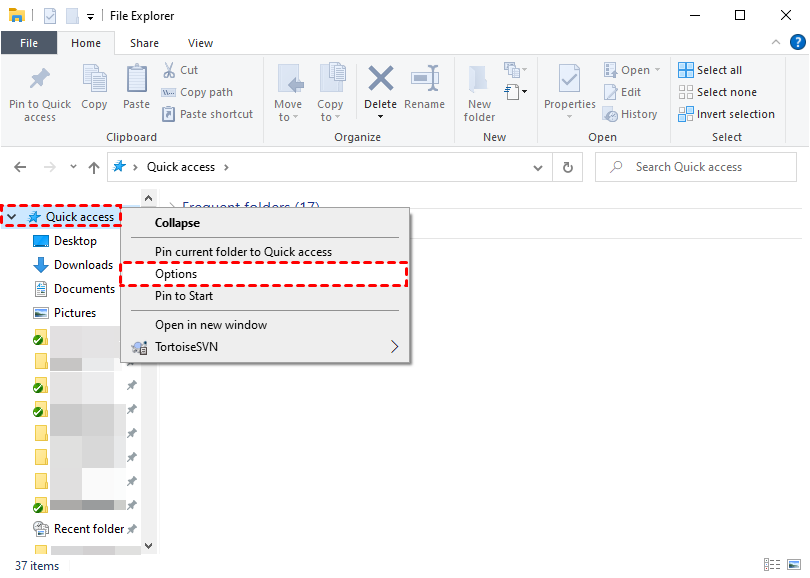Click Quick access in the address bar
Image resolution: width=810 pixels, height=578 pixels.
(x=181, y=167)
